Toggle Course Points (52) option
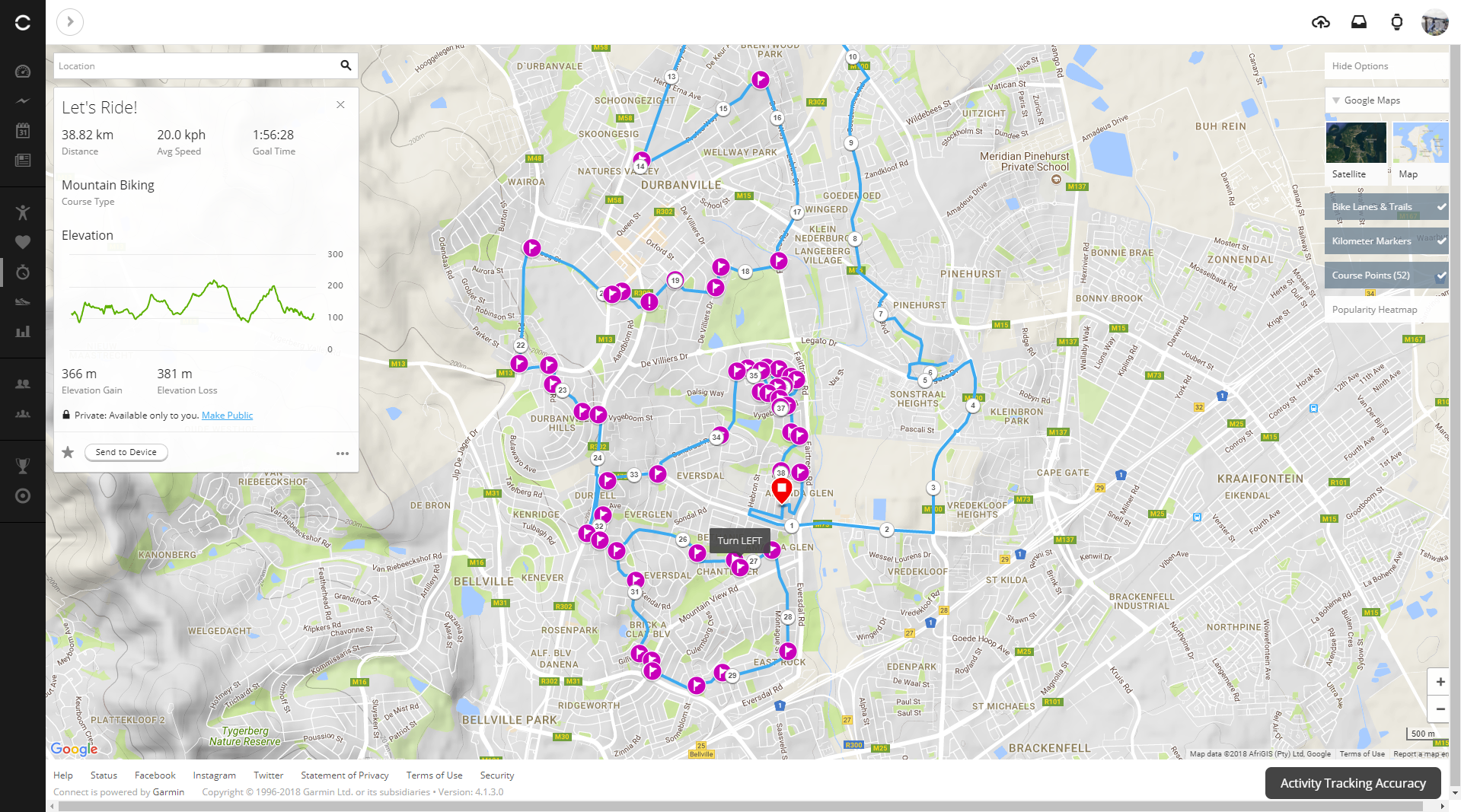This screenshot has width=1461, height=812. (x=1386, y=275)
